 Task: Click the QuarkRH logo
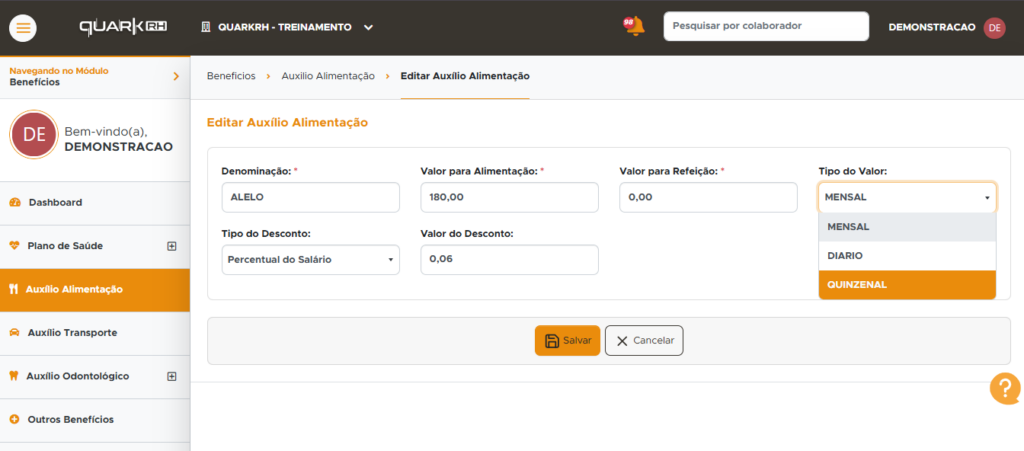pos(123,27)
